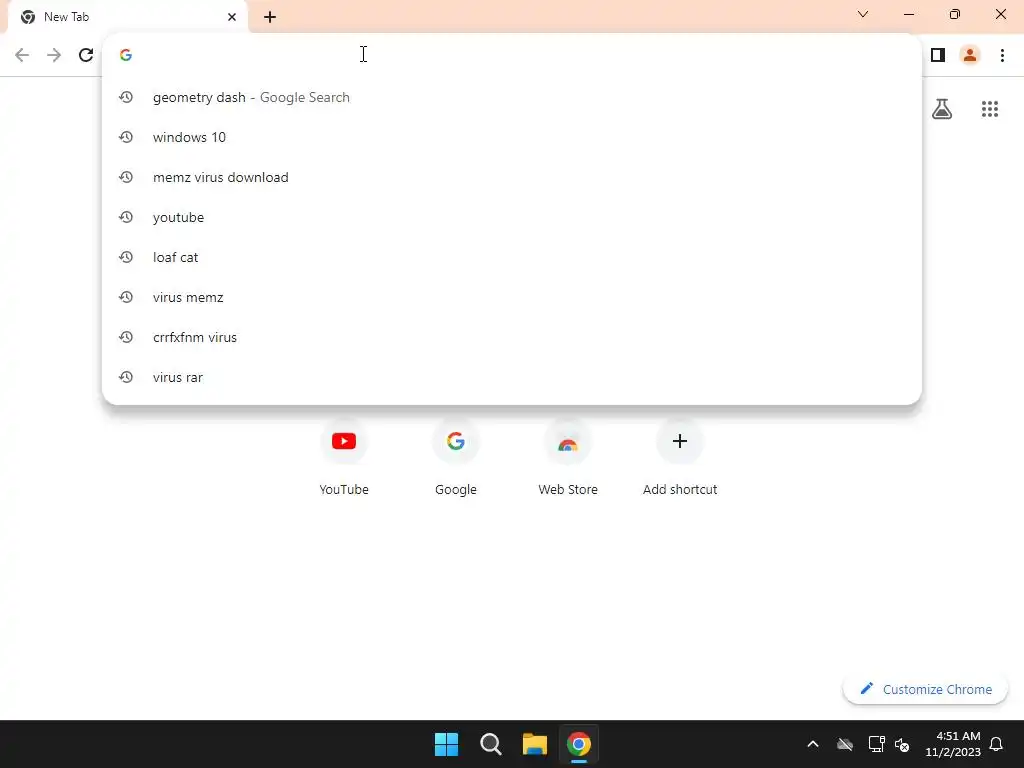Screen dimensions: 1024x768
Task: Click history icon beside loaf cat
Action: 126,257
